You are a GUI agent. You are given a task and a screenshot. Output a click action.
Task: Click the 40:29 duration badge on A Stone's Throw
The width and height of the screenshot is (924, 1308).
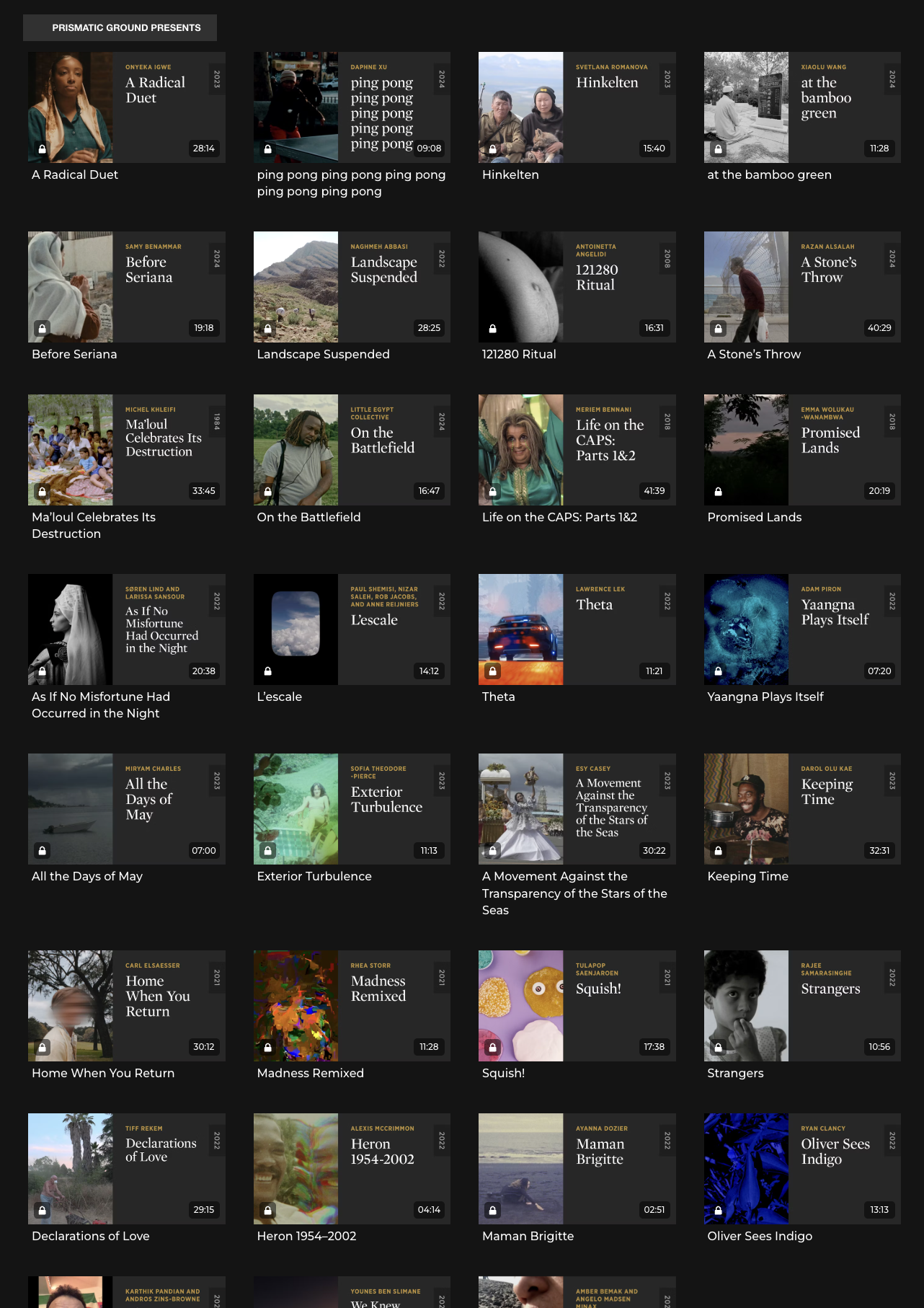879,328
